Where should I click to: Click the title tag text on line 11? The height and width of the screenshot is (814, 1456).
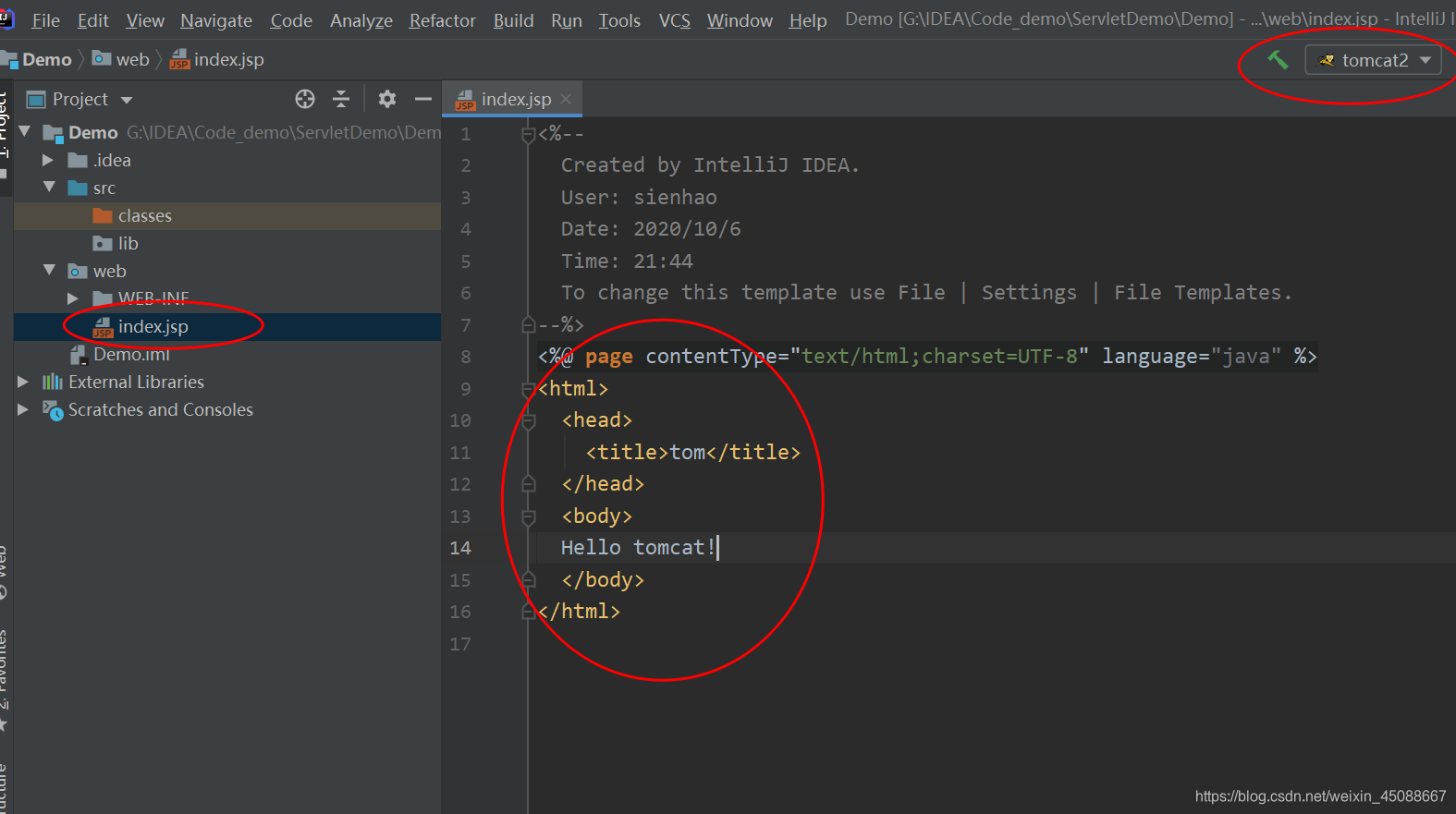pos(693,452)
